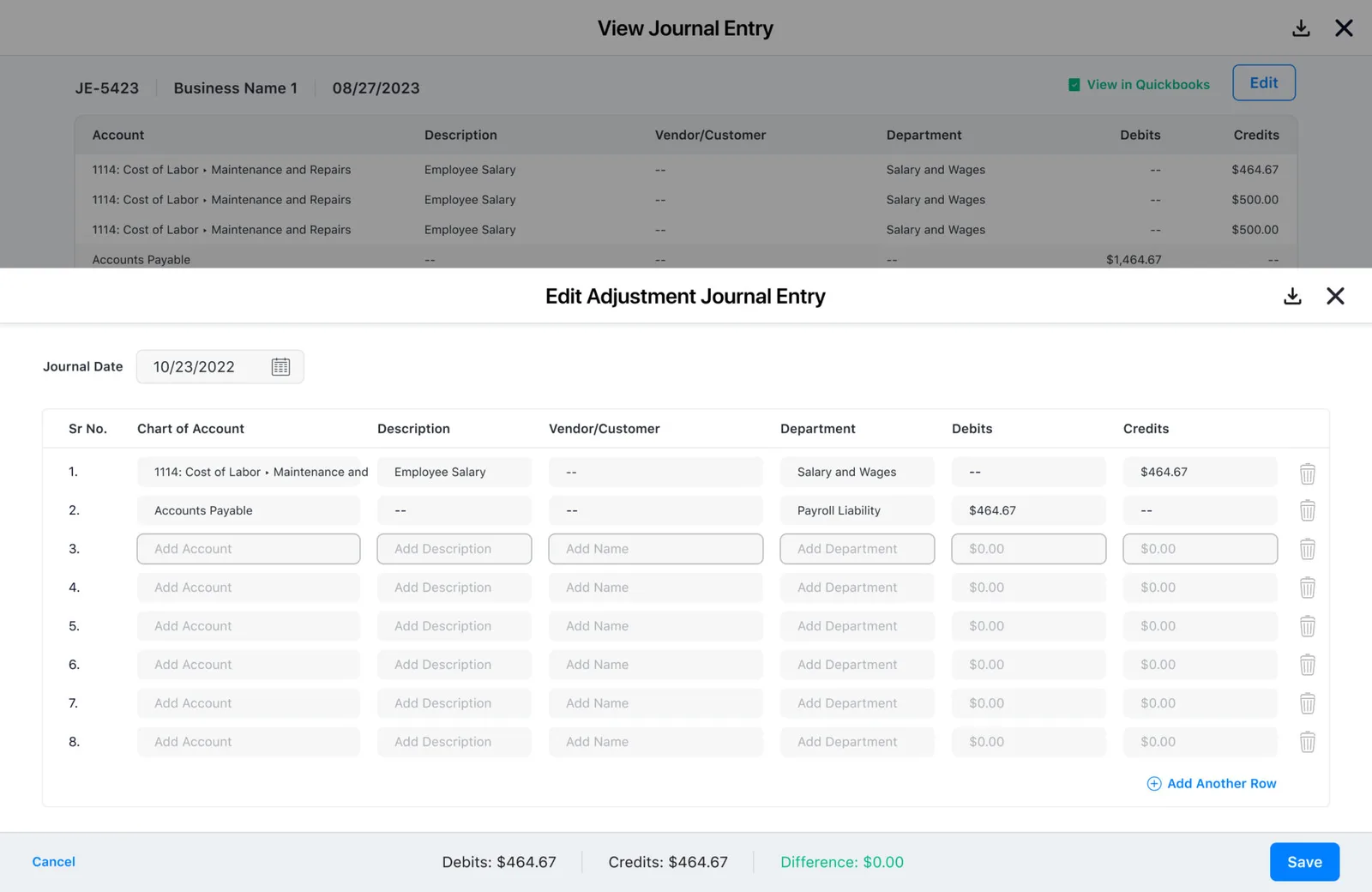
Task: Save the adjustment journal entry
Action: pos(1304,862)
